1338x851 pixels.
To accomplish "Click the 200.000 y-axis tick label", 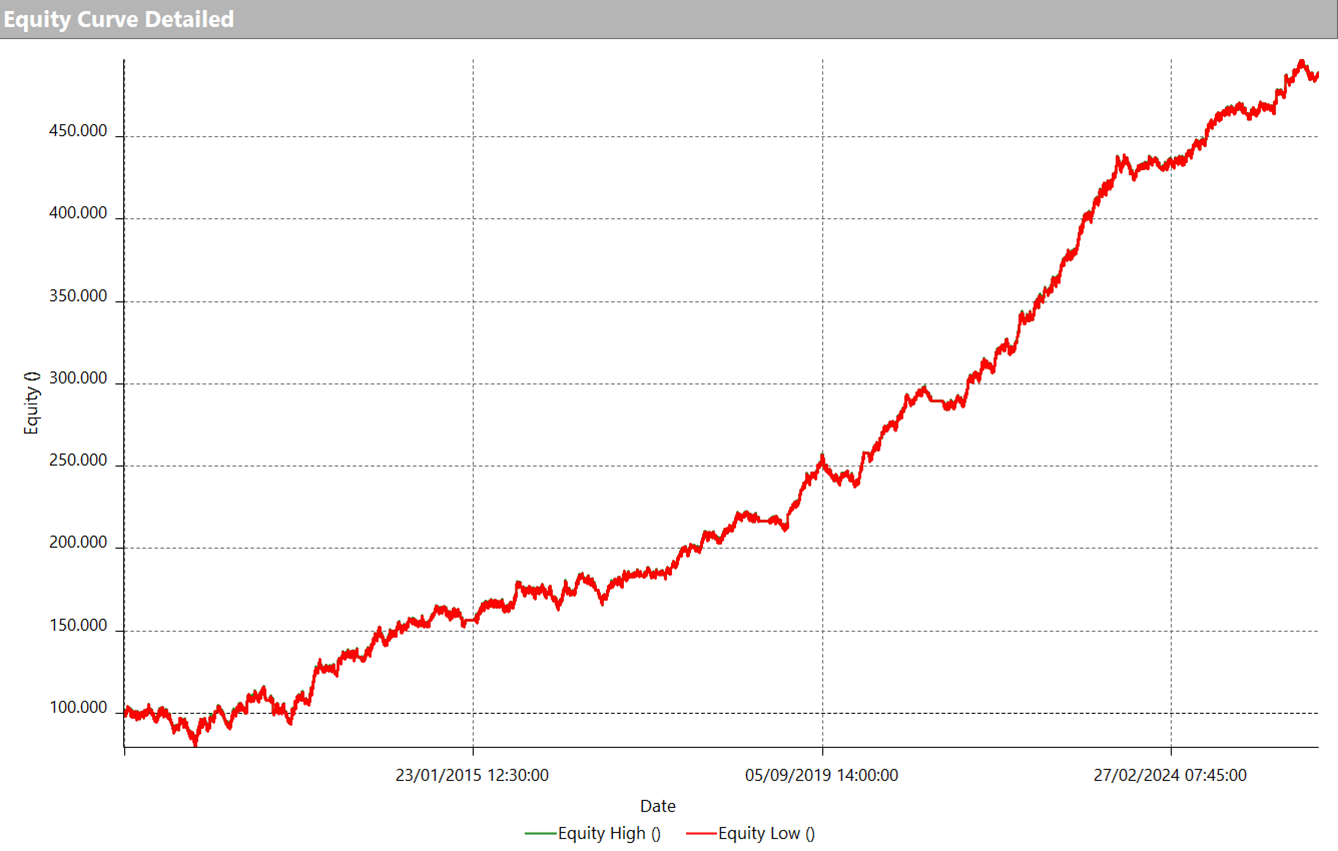I will pos(78,543).
